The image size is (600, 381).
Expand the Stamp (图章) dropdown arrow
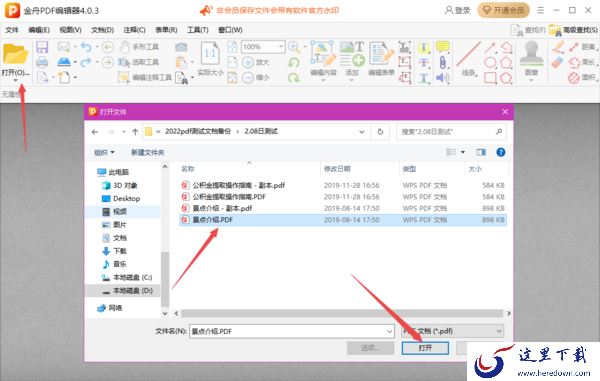coord(531,80)
